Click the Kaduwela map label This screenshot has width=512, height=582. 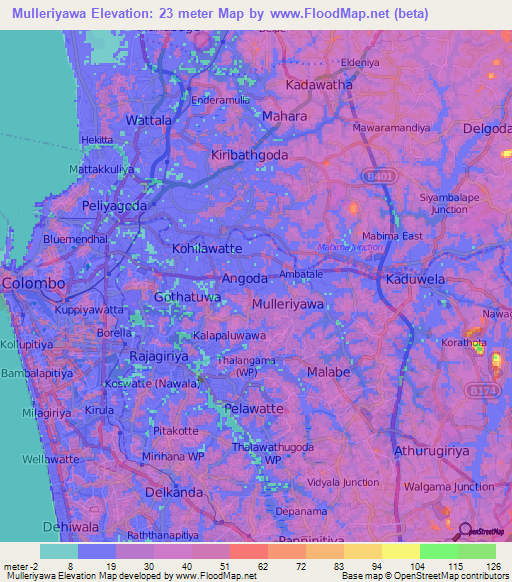pyautogui.click(x=415, y=279)
